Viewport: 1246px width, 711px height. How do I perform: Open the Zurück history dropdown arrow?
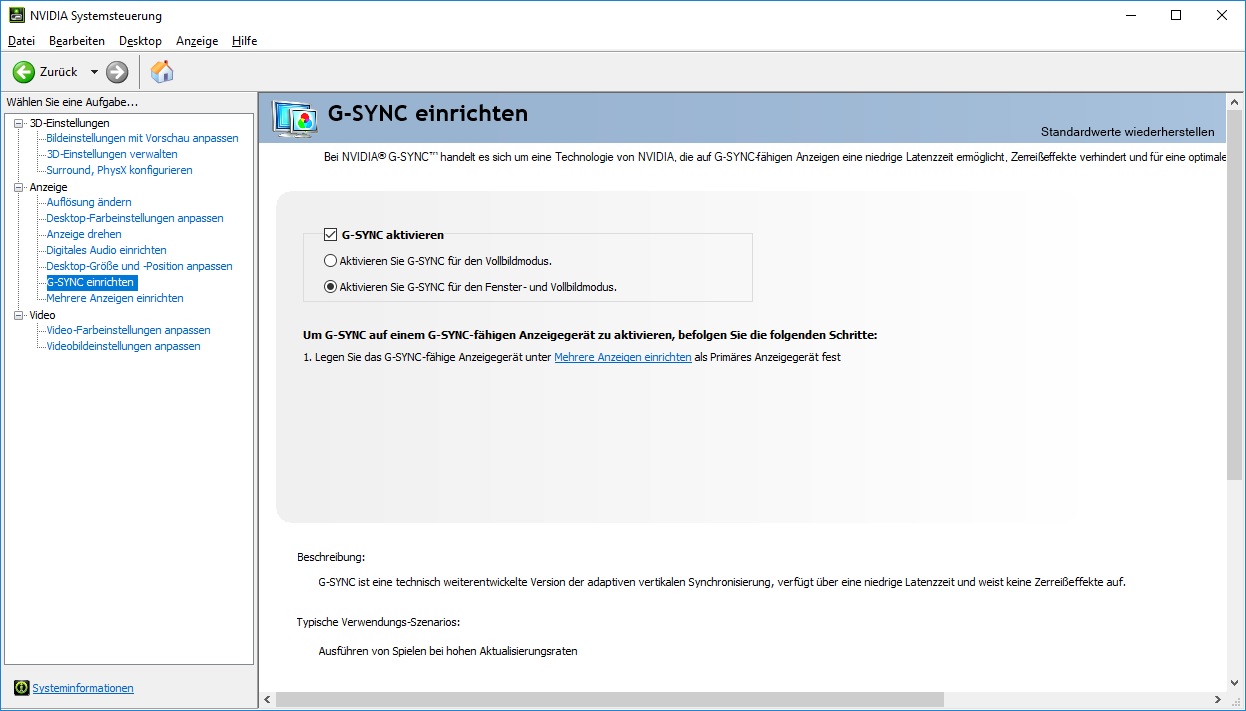click(94, 72)
